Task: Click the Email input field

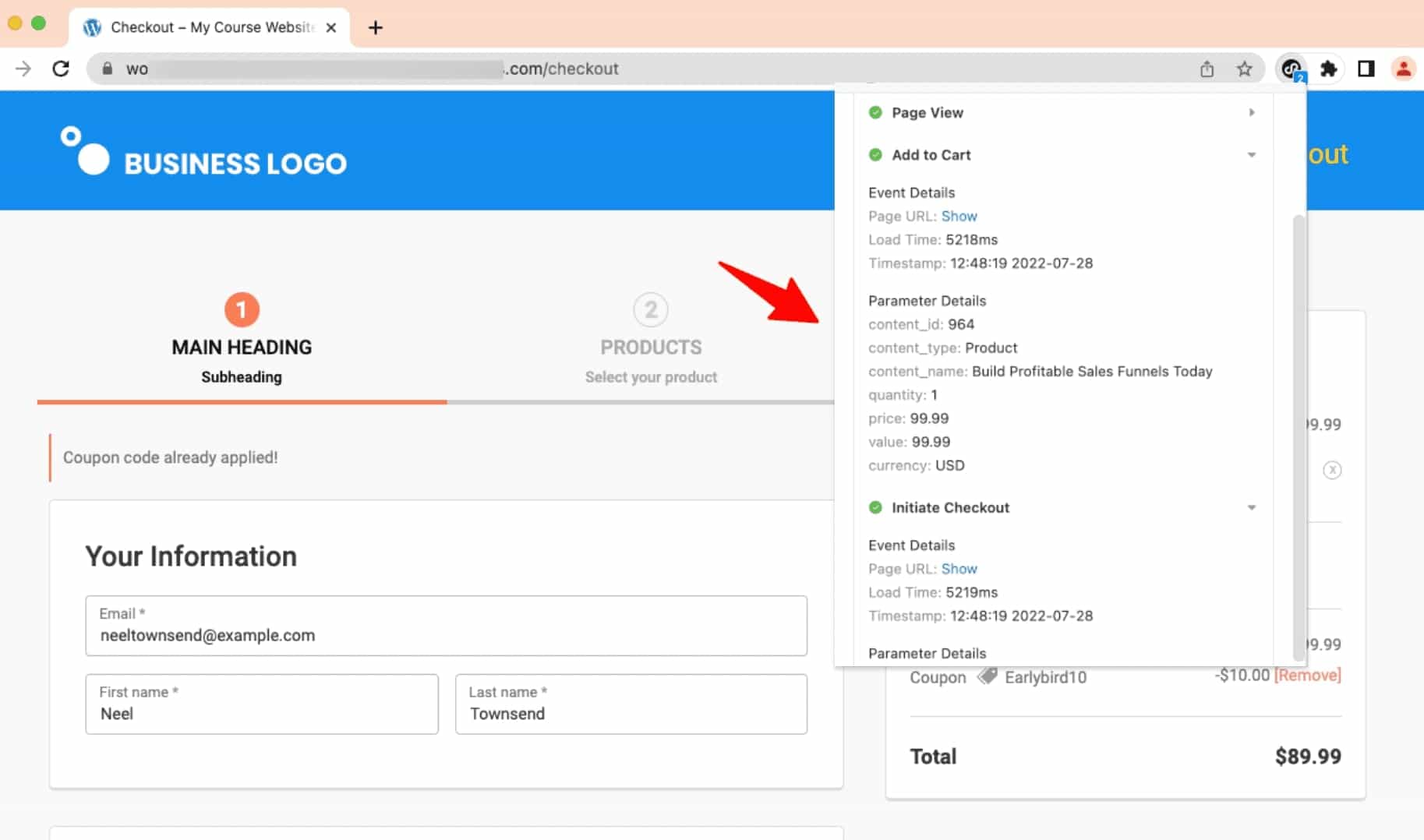Action: pos(446,626)
